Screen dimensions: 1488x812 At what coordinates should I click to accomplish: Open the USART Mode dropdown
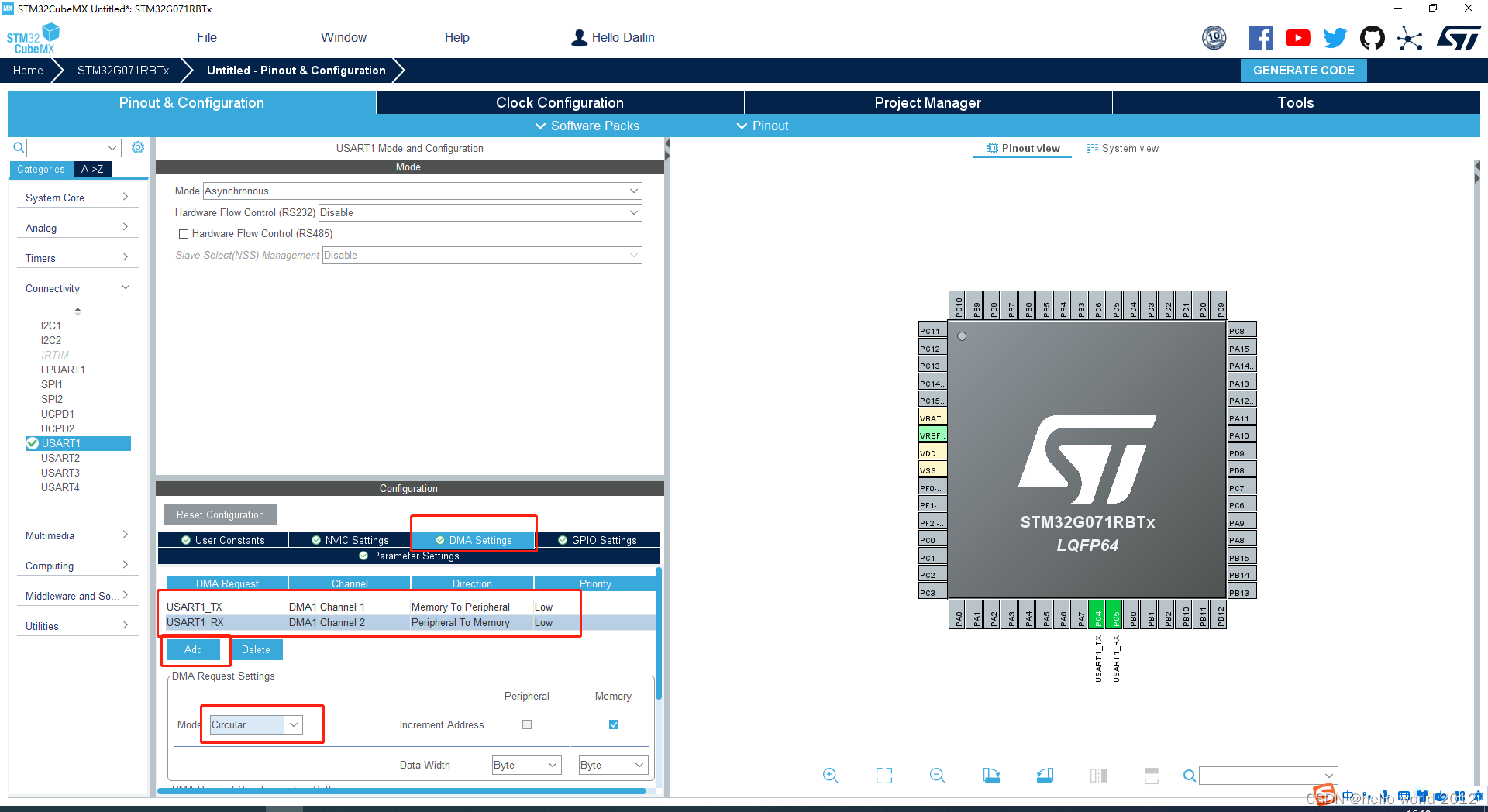coord(422,191)
